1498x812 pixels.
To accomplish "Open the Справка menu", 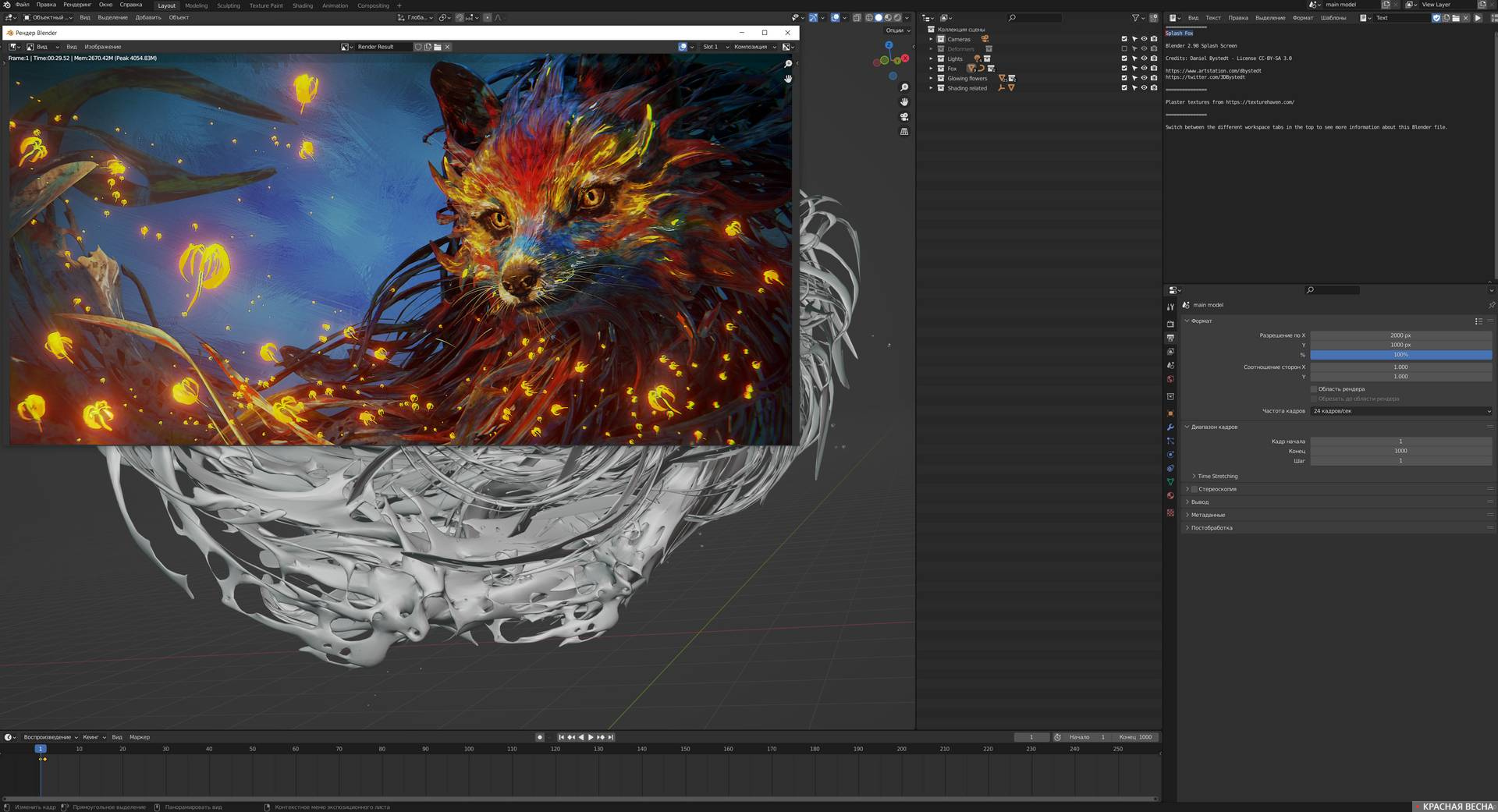I will (131, 5).
